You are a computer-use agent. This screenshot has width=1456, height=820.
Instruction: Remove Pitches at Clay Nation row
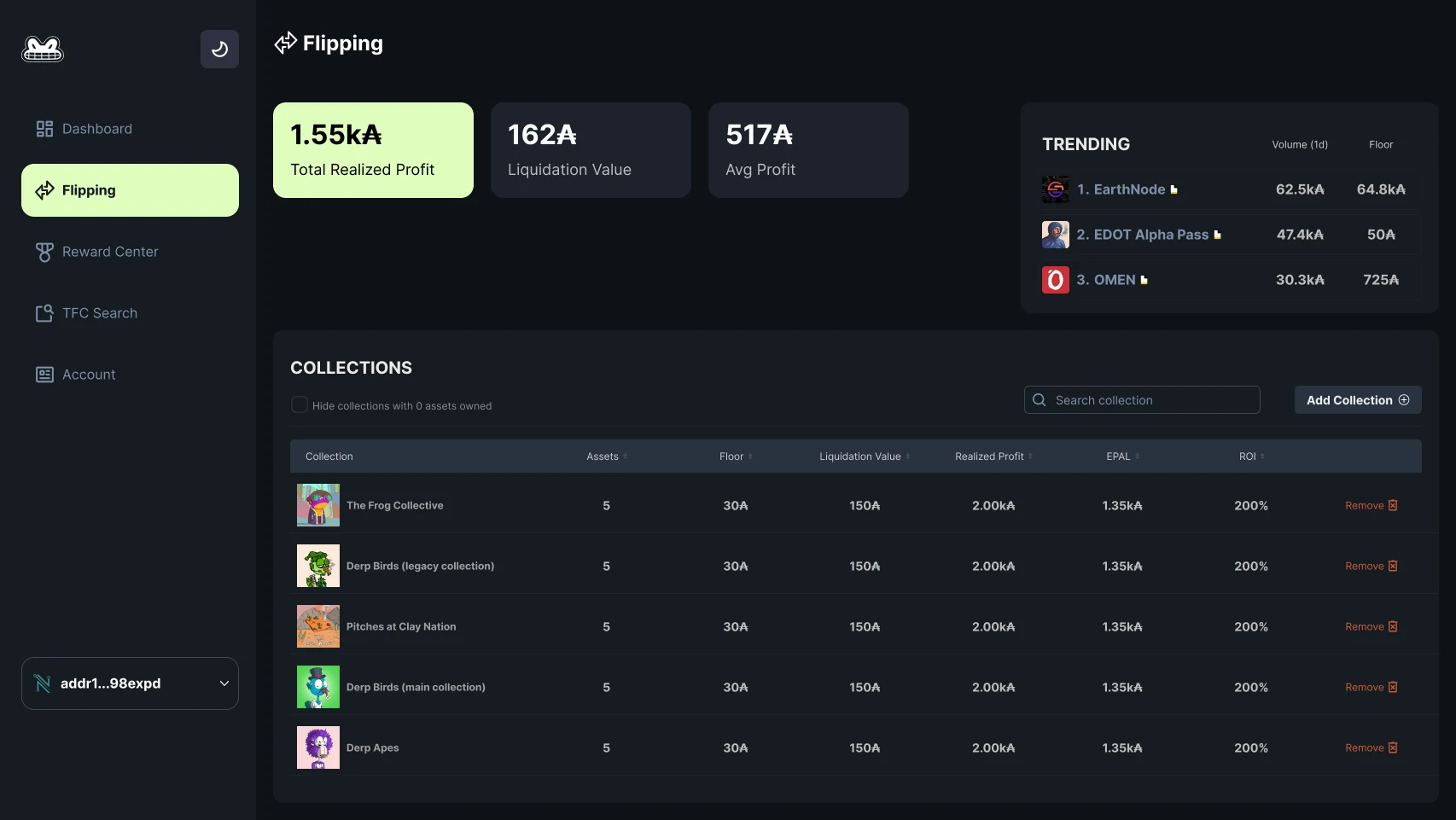pos(1372,627)
